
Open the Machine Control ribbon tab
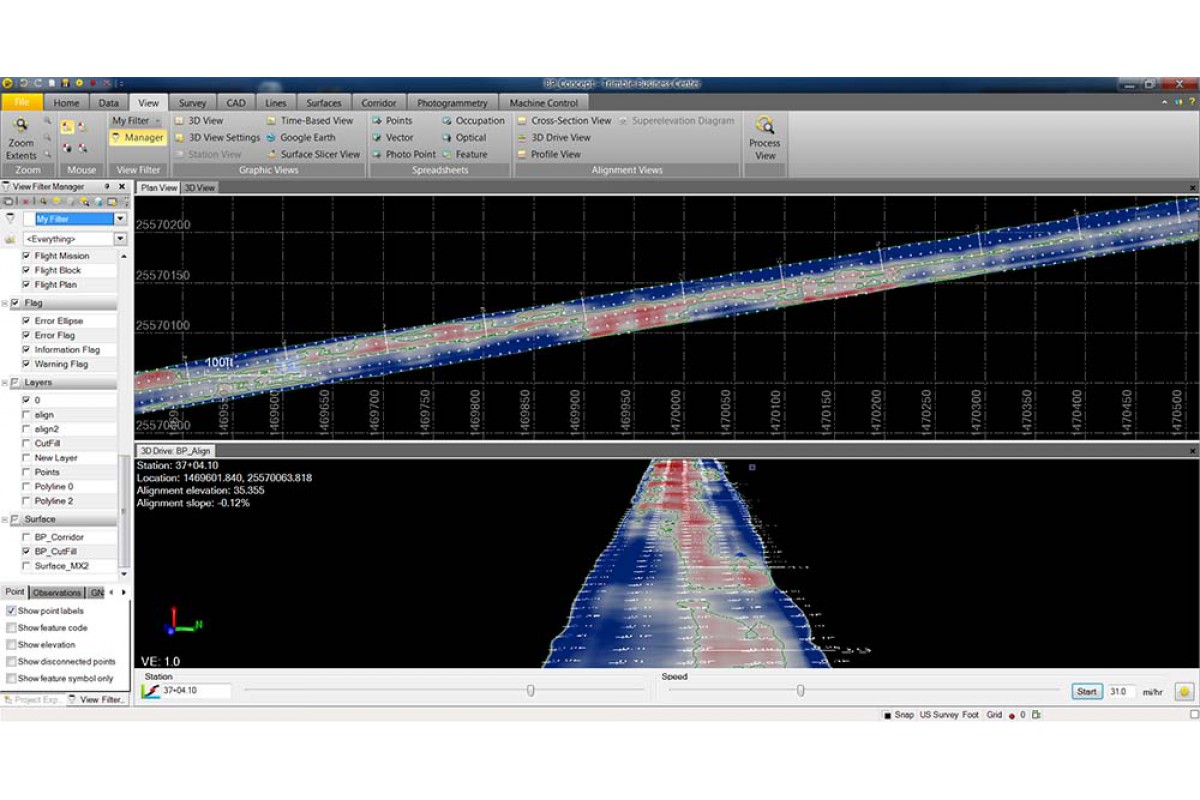tap(543, 102)
